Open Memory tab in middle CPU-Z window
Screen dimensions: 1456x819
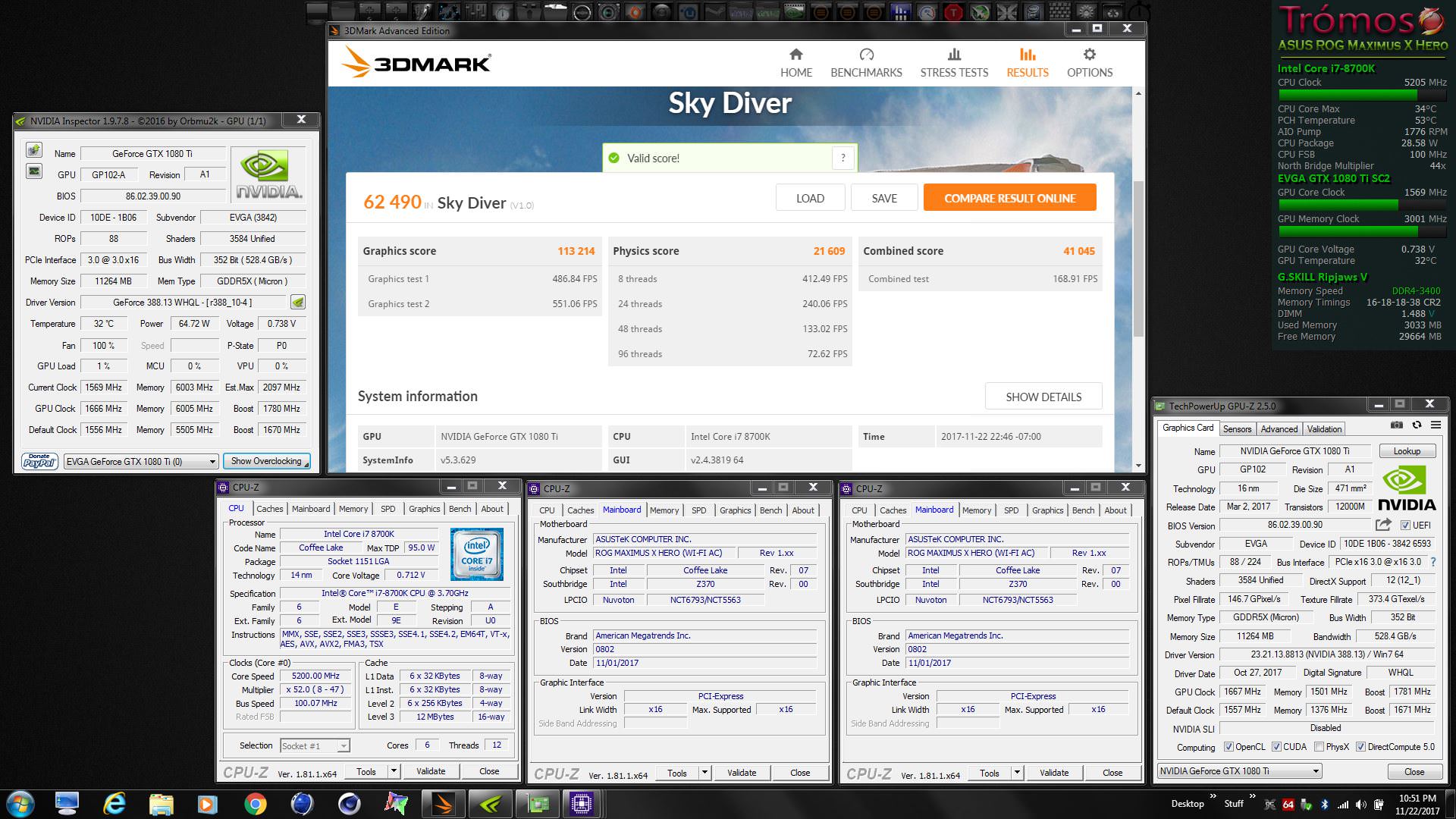point(664,510)
